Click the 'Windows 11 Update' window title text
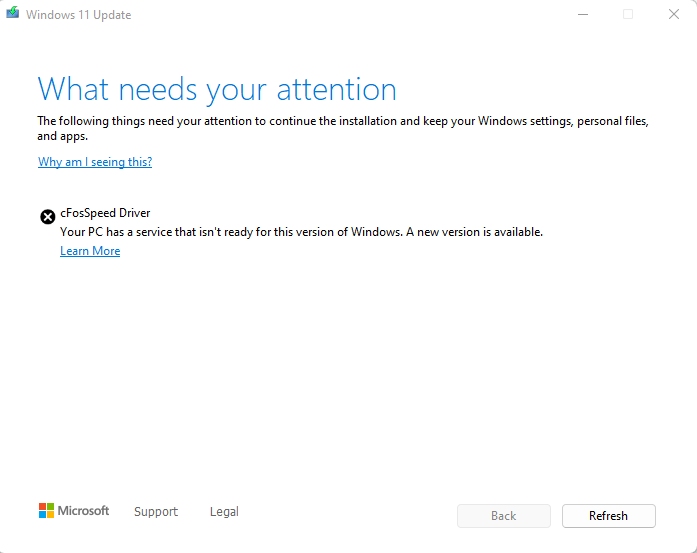This screenshot has height=553, width=697. coord(79,15)
